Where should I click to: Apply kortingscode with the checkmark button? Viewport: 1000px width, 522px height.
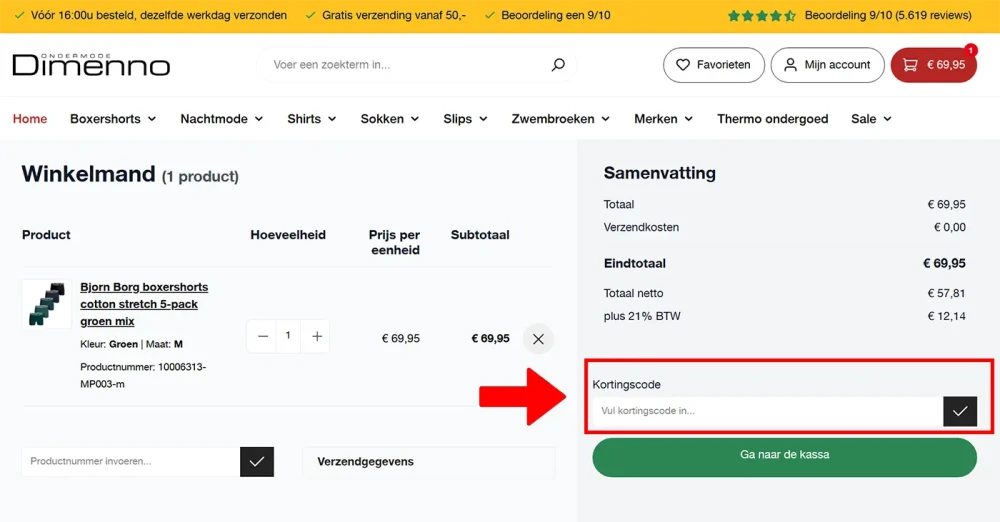pos(960,411)
